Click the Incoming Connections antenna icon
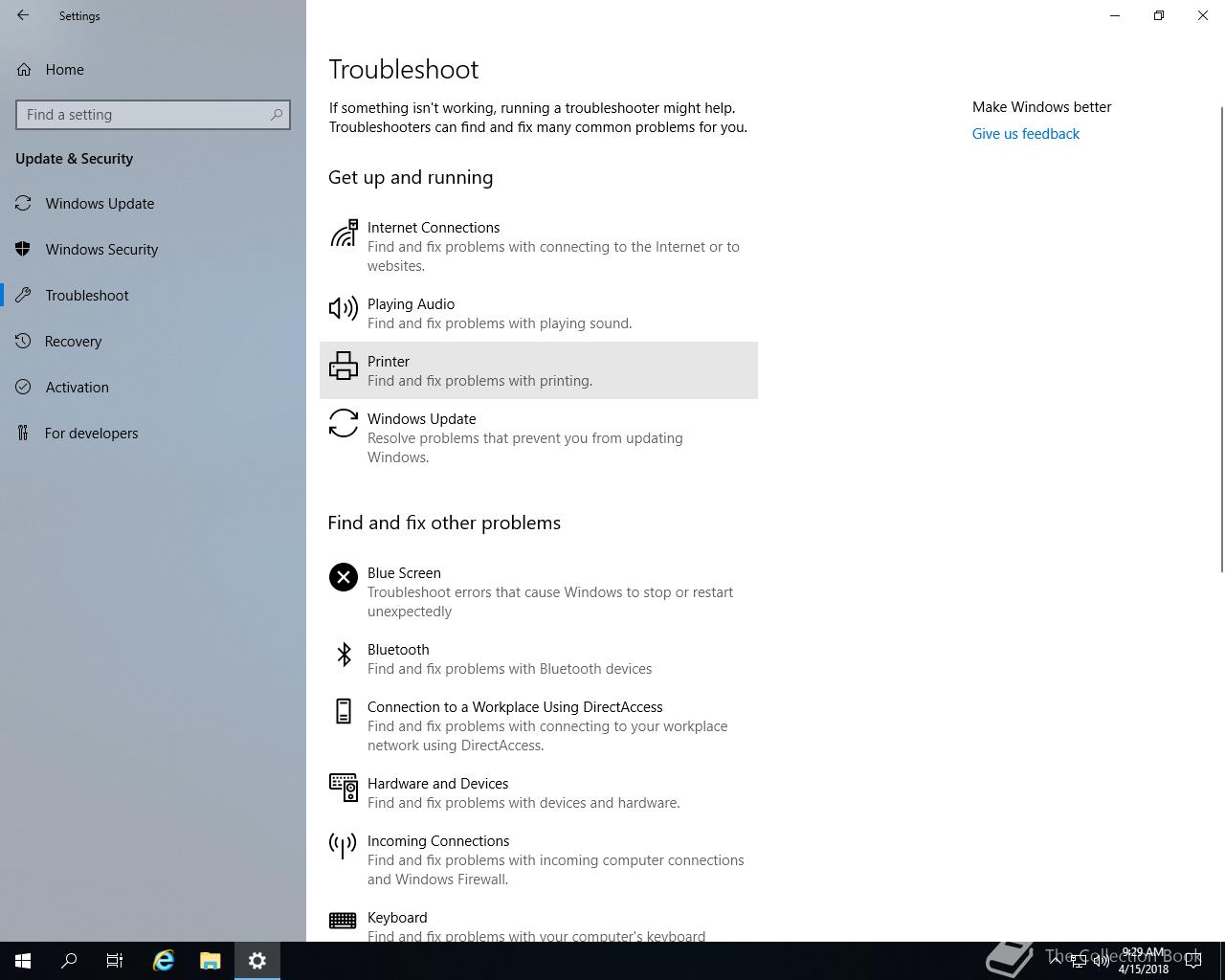The image size is (1225, 980). (343, 846)
